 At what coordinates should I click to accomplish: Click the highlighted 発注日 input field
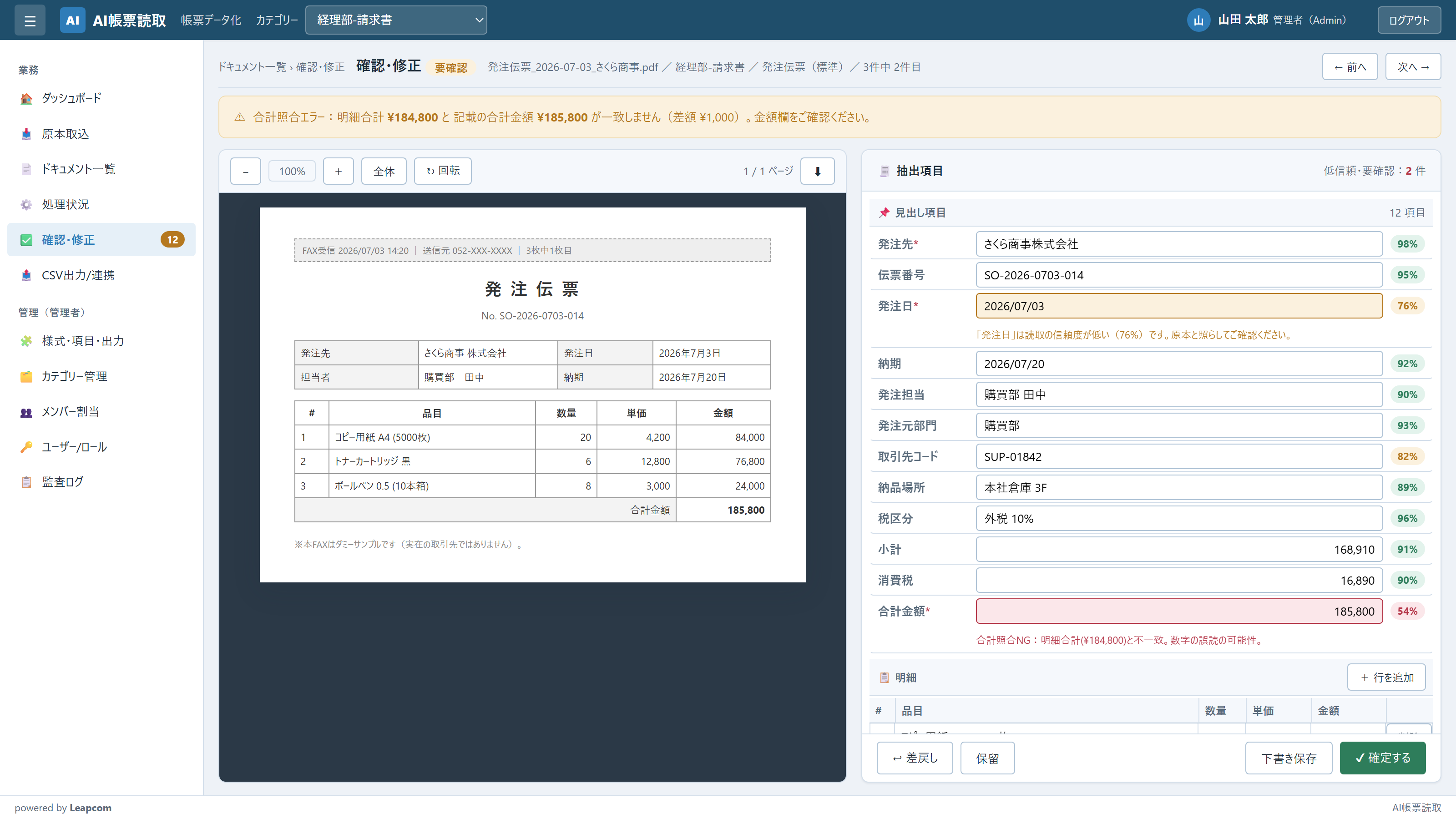1179,306
